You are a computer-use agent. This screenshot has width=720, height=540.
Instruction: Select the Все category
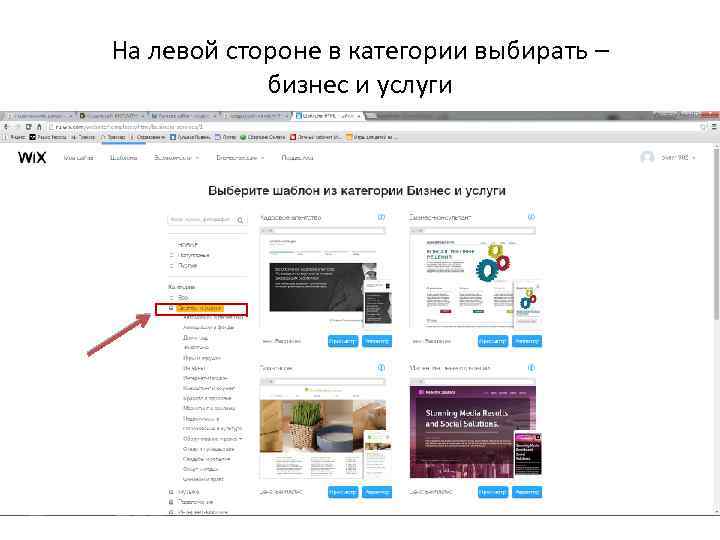[183, 298]
